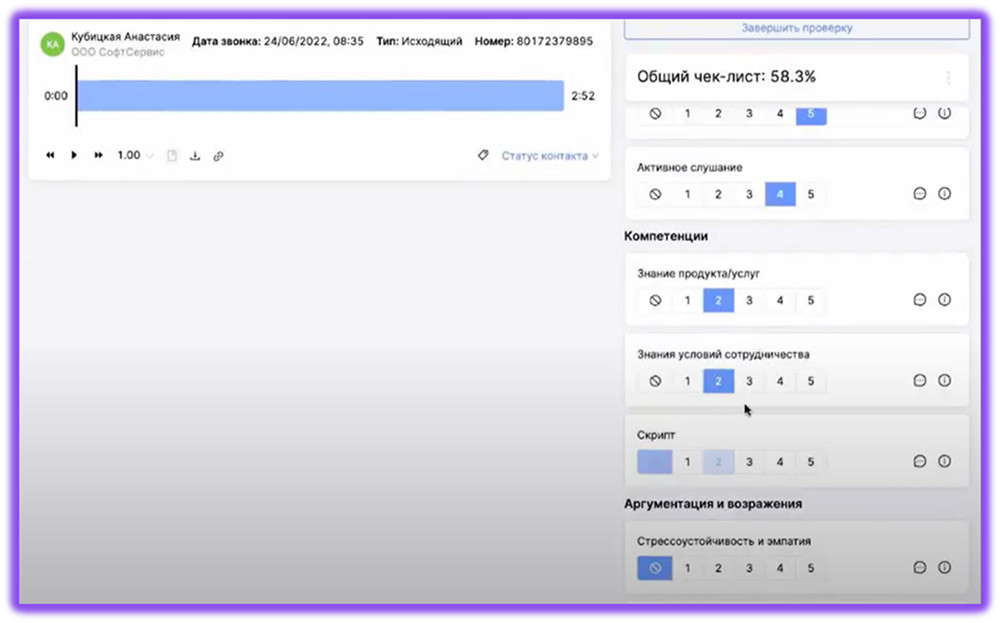
Task: Add comment to Знания условий сотрудничества
Action: click(x=920, y=381)
